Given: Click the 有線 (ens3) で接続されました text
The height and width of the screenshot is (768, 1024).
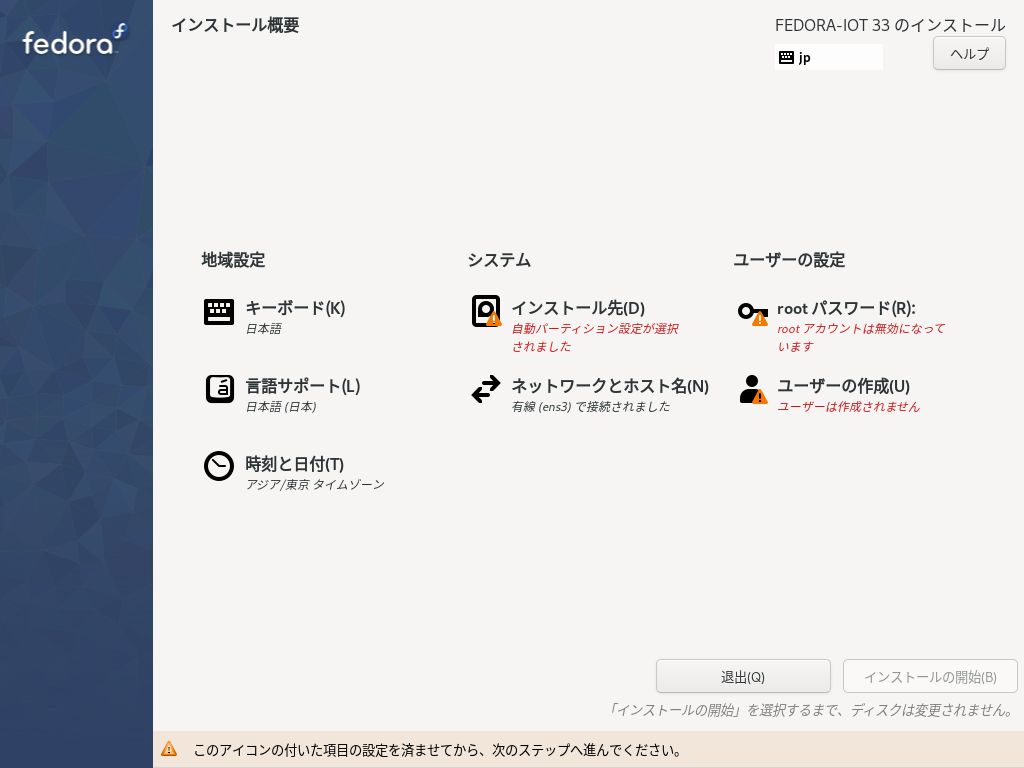Looking at the screenshot, I should 591,407.
